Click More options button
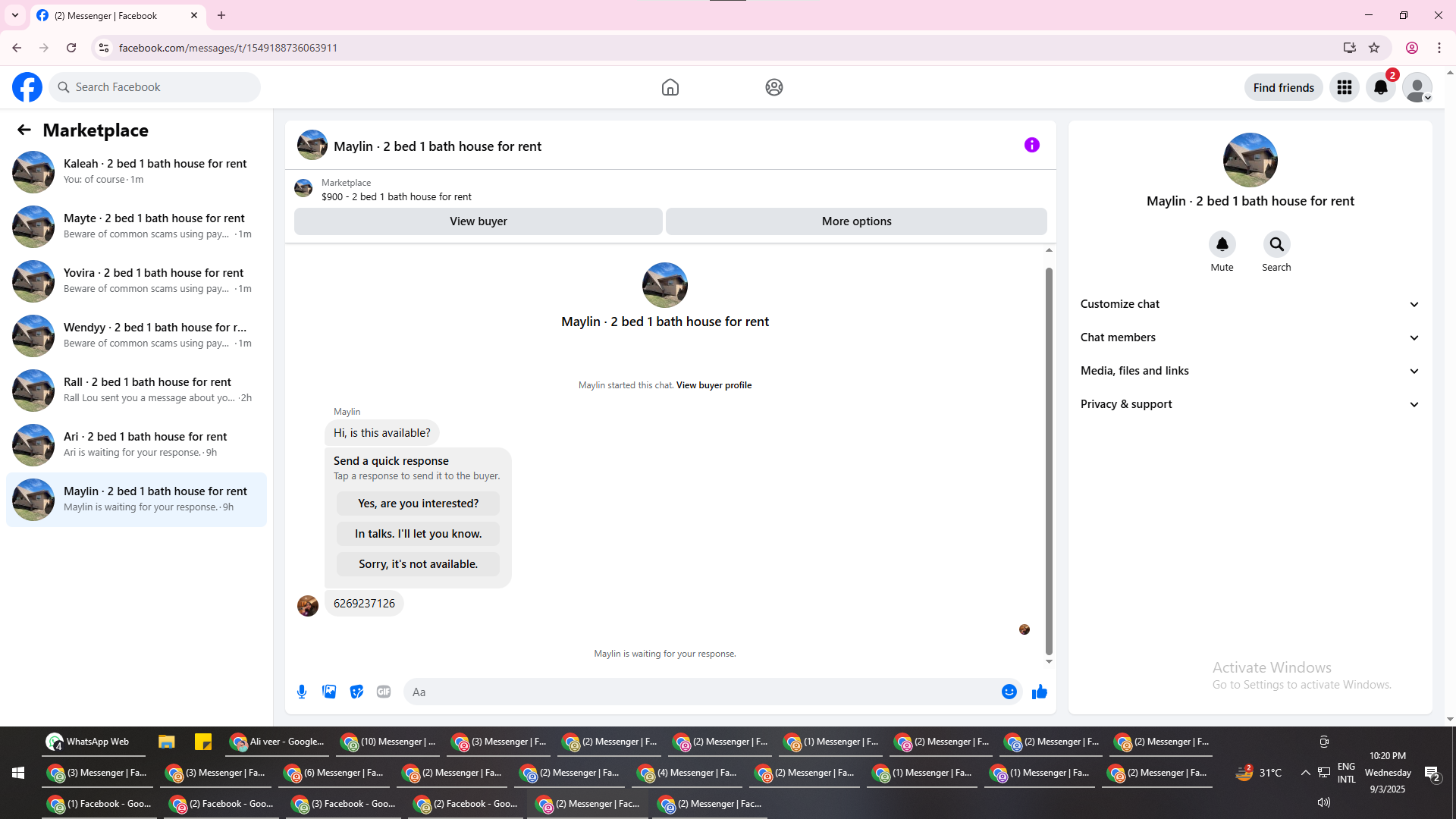The width and height of the screenshot is (1456, 819). [x=857, y=221]
